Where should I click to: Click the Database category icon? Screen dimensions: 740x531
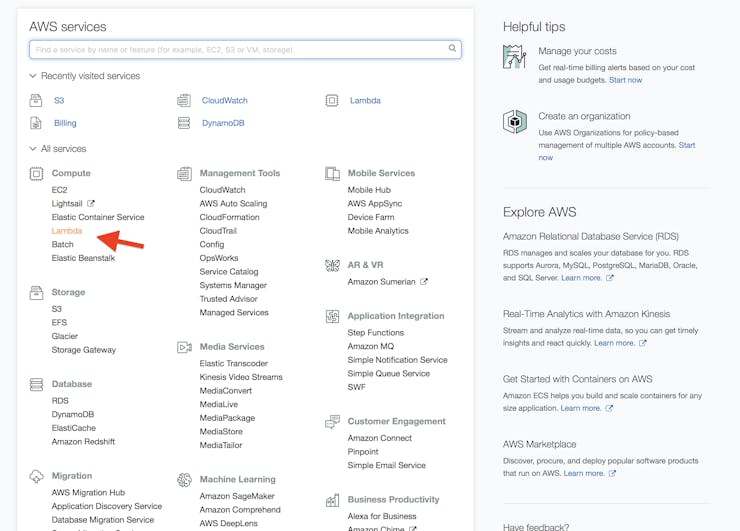tap(36, 384)
